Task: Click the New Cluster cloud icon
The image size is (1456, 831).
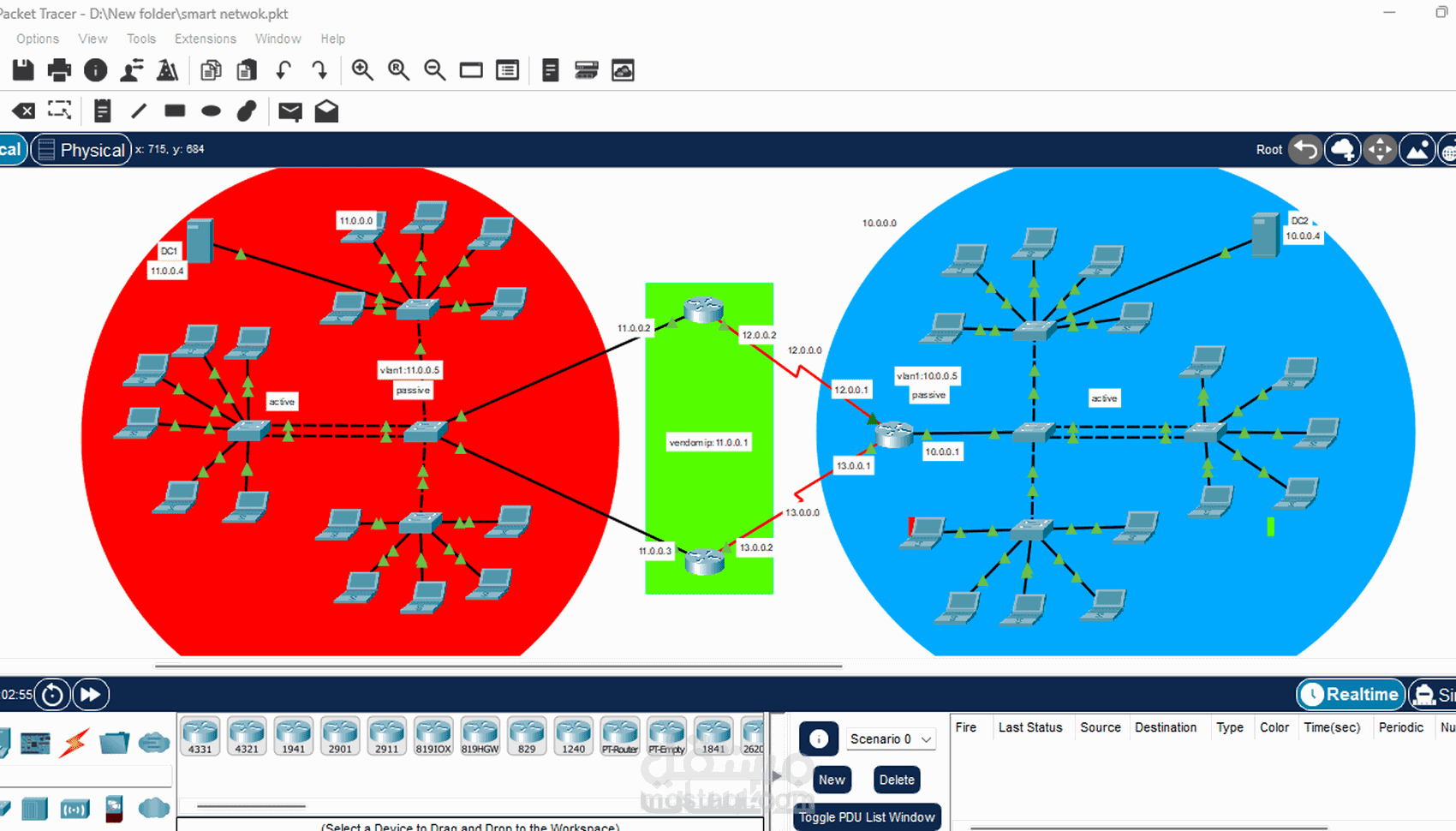Action: tap(1342, 150)
